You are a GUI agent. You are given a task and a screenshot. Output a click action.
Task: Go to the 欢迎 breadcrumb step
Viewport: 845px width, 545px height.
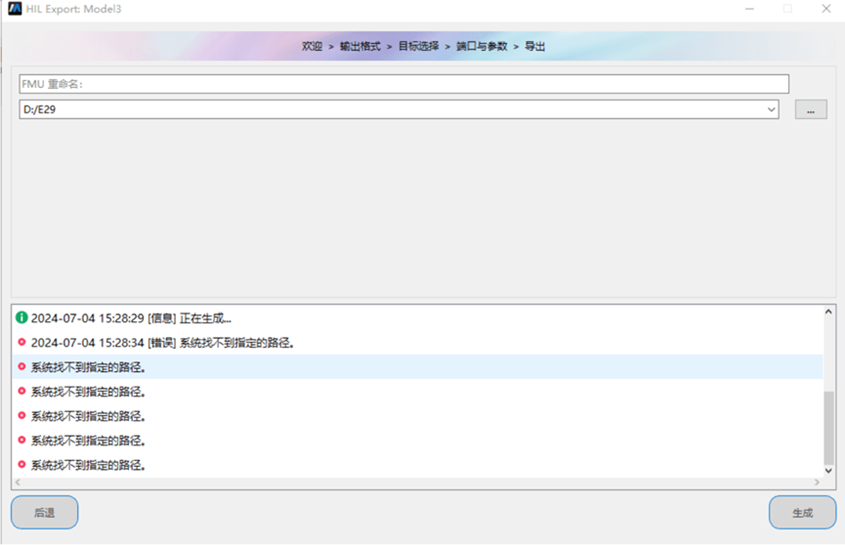click(x=312, y=46)
